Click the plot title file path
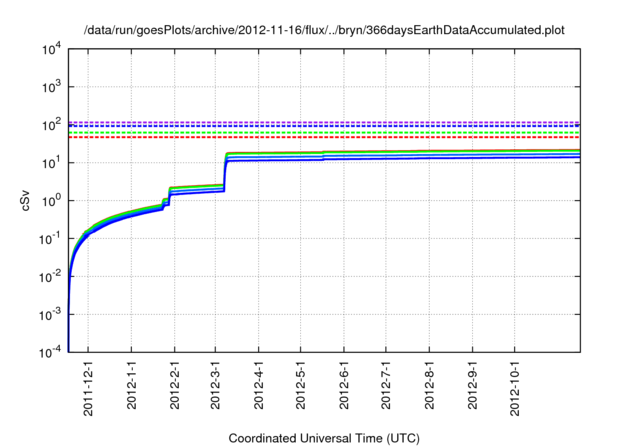Viewport: 640px width, 448px height. point(324,30)
